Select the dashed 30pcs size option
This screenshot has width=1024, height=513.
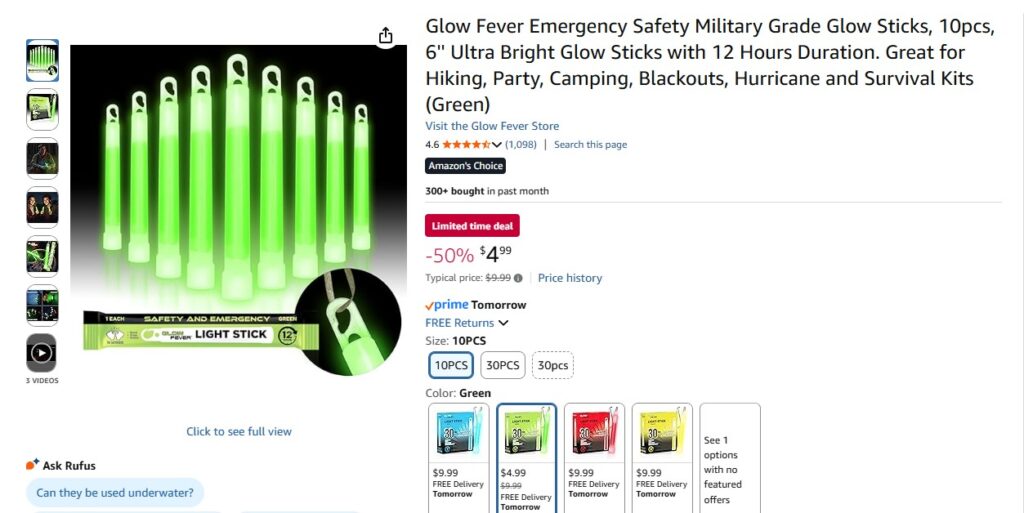tap(553, 365)
